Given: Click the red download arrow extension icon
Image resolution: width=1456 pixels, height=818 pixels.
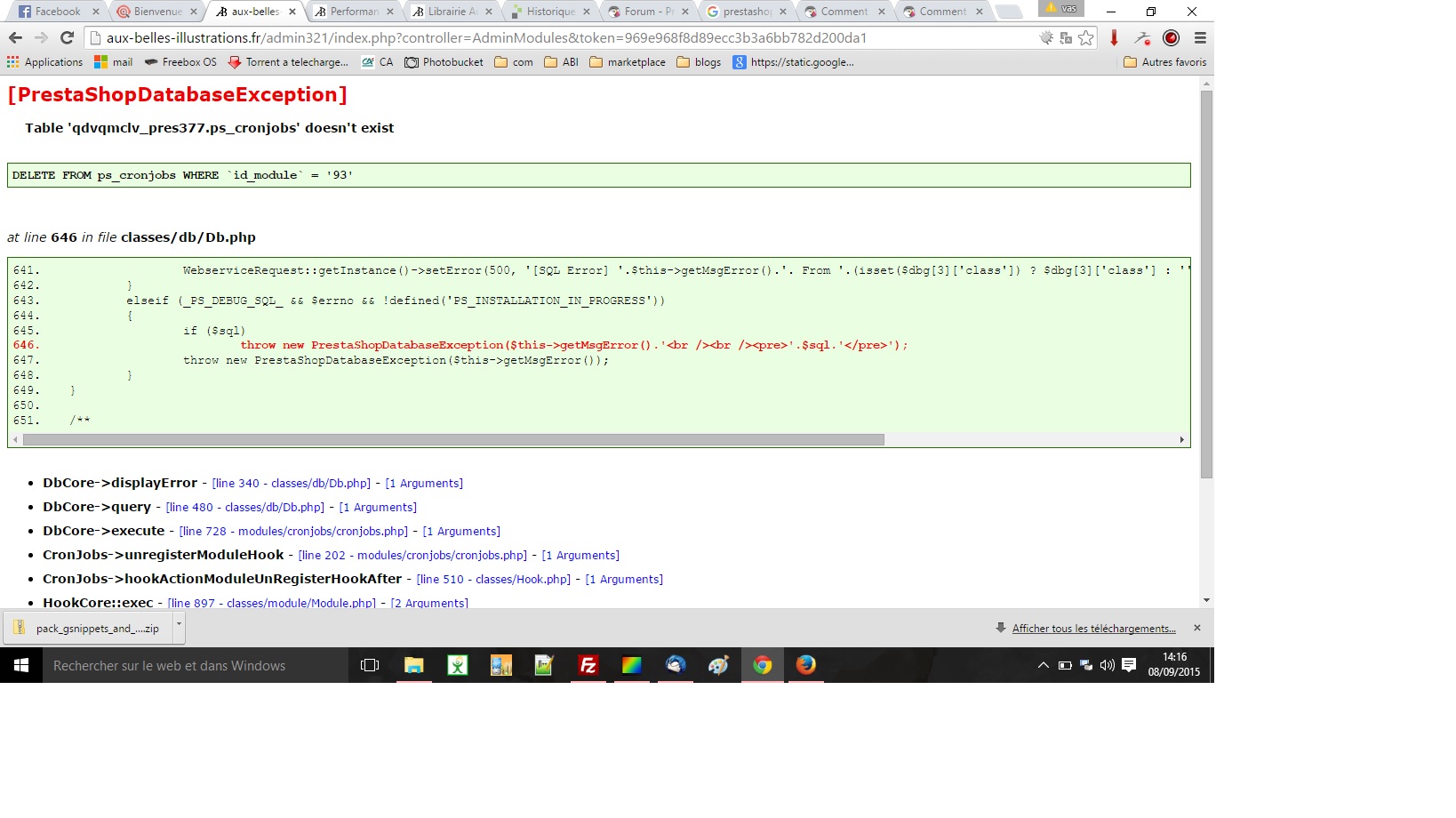Looking at the screenshot, I should click(x=1115, y=37).
